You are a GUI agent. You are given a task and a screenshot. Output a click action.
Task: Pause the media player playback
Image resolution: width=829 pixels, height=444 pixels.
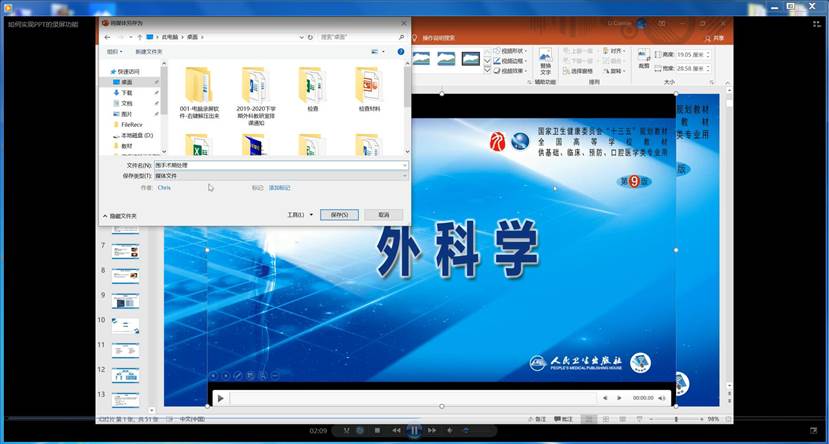pyautogui.click(x=414, y=431)
